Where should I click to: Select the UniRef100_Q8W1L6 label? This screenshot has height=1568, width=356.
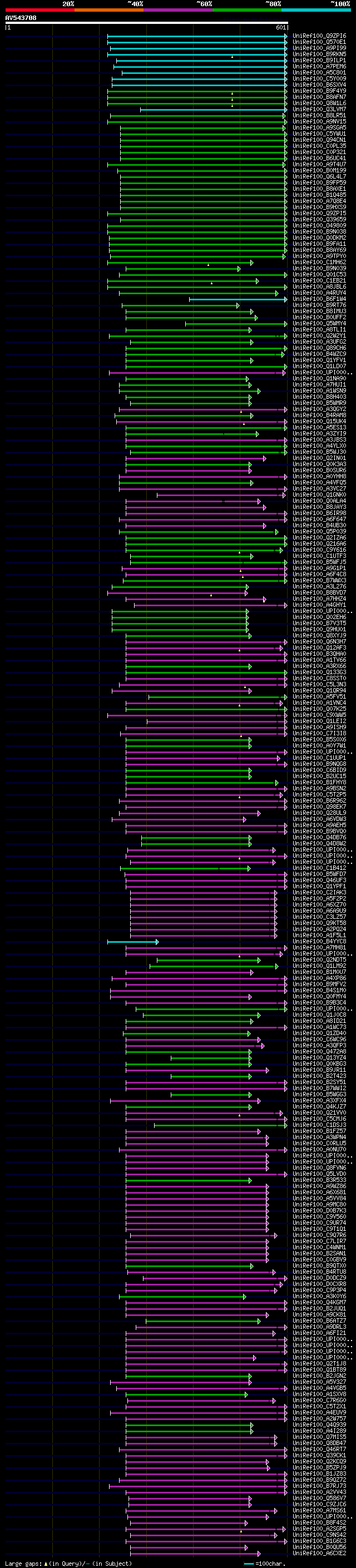[319, 103]
